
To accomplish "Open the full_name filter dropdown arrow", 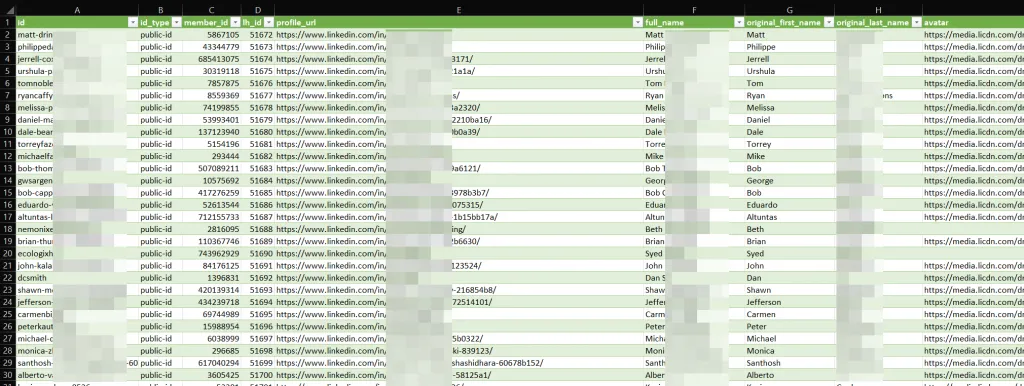I will (x=739, y=22).
